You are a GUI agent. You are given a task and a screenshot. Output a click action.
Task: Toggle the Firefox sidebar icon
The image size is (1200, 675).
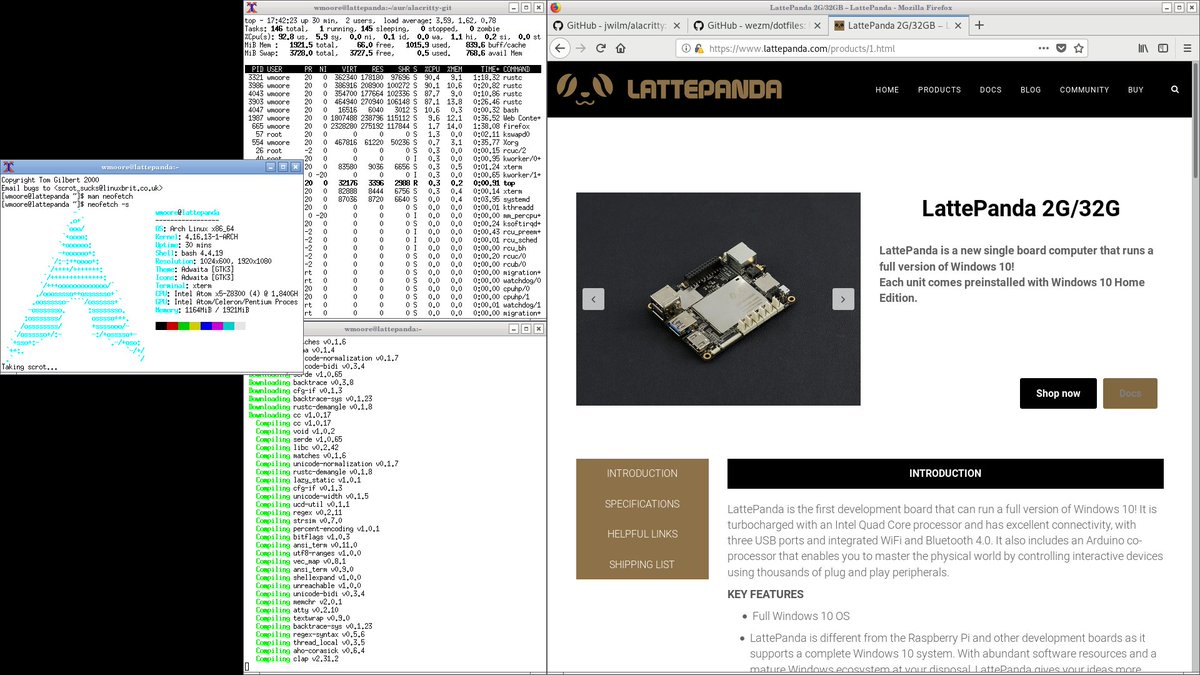pos(1162,47)
